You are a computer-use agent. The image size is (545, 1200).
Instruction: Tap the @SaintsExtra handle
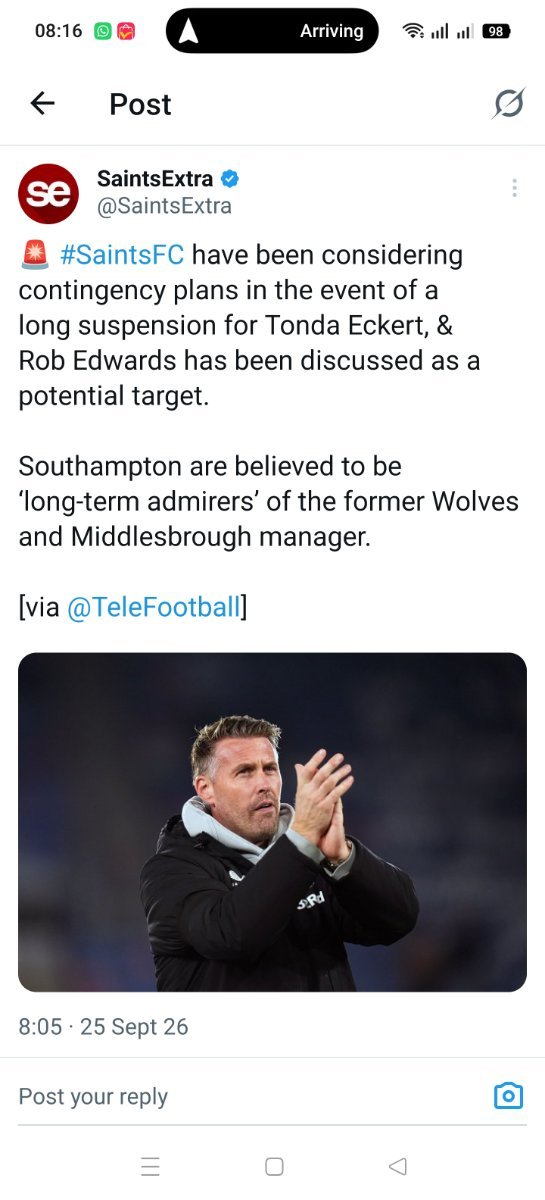[164, 207]
